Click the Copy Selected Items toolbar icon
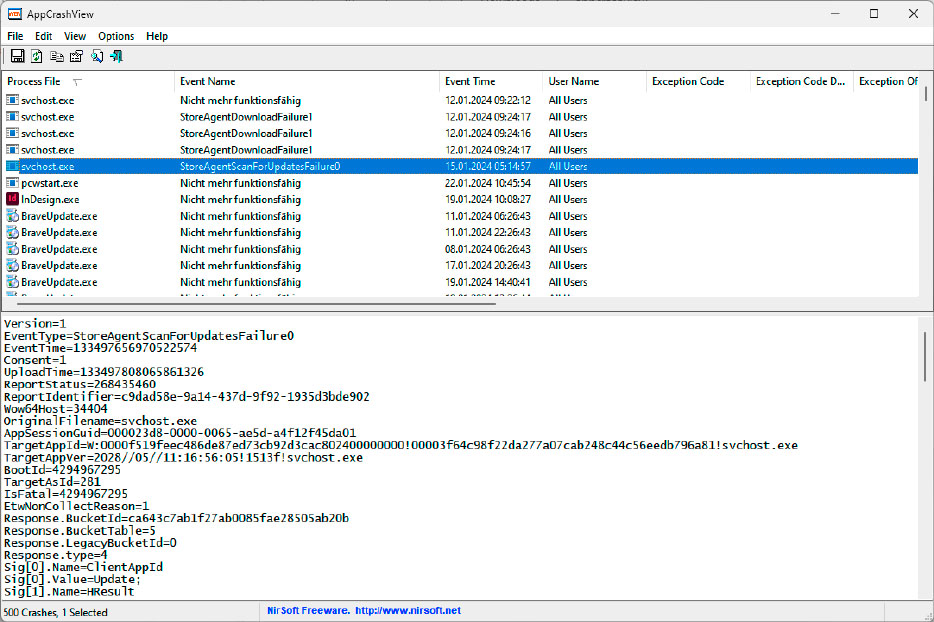The width and height of the screenshot is (934, 622). 57,56
